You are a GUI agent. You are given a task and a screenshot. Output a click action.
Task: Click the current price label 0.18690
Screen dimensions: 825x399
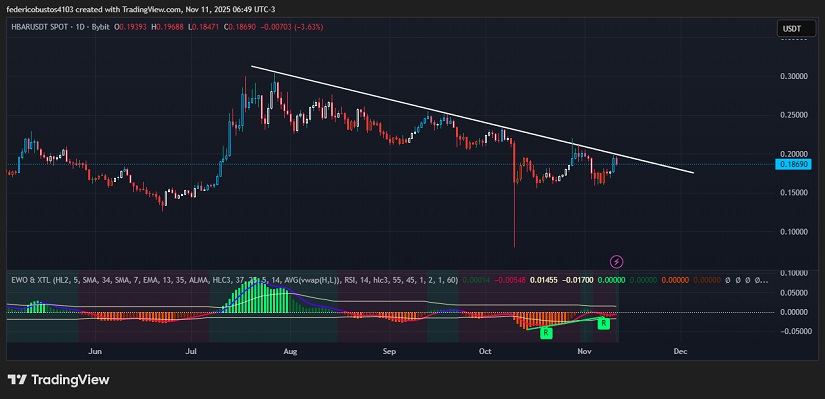[x=793, y=165]
